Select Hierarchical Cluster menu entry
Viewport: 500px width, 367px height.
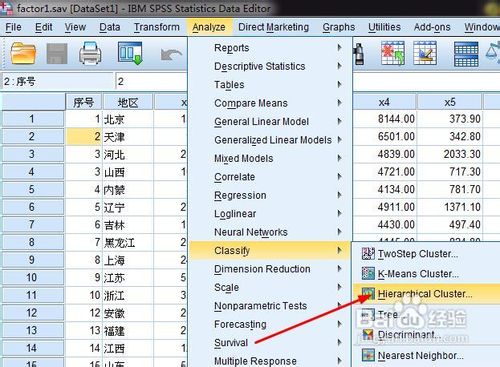pos(426,294)
